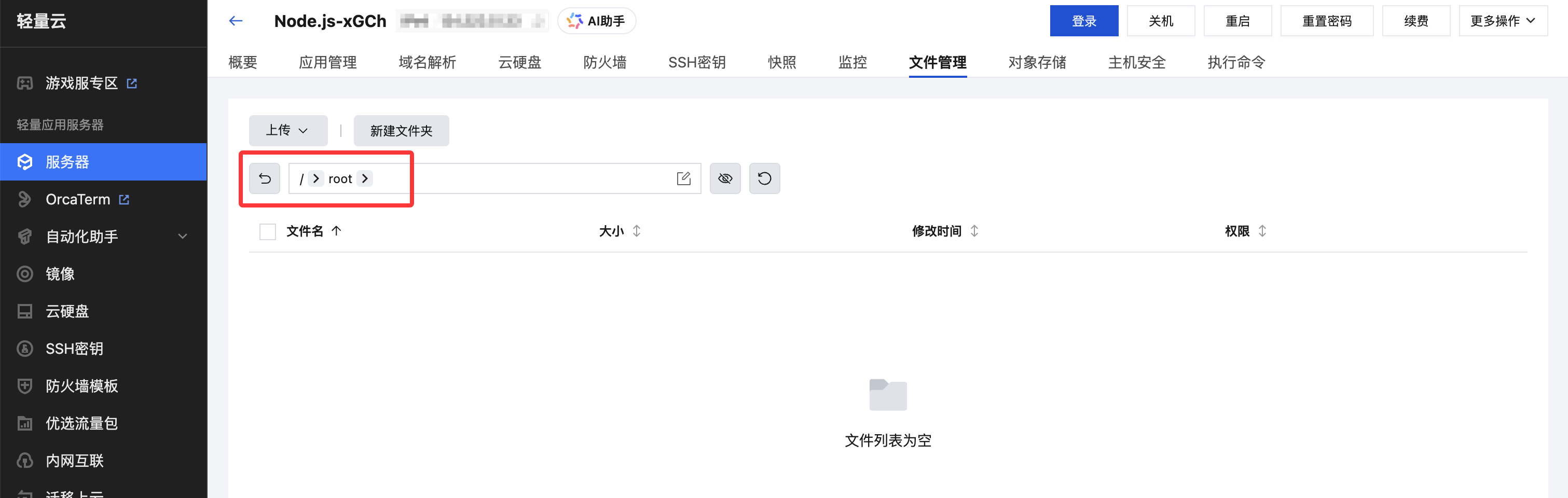Expand chevron after root in path

(365, 178)
